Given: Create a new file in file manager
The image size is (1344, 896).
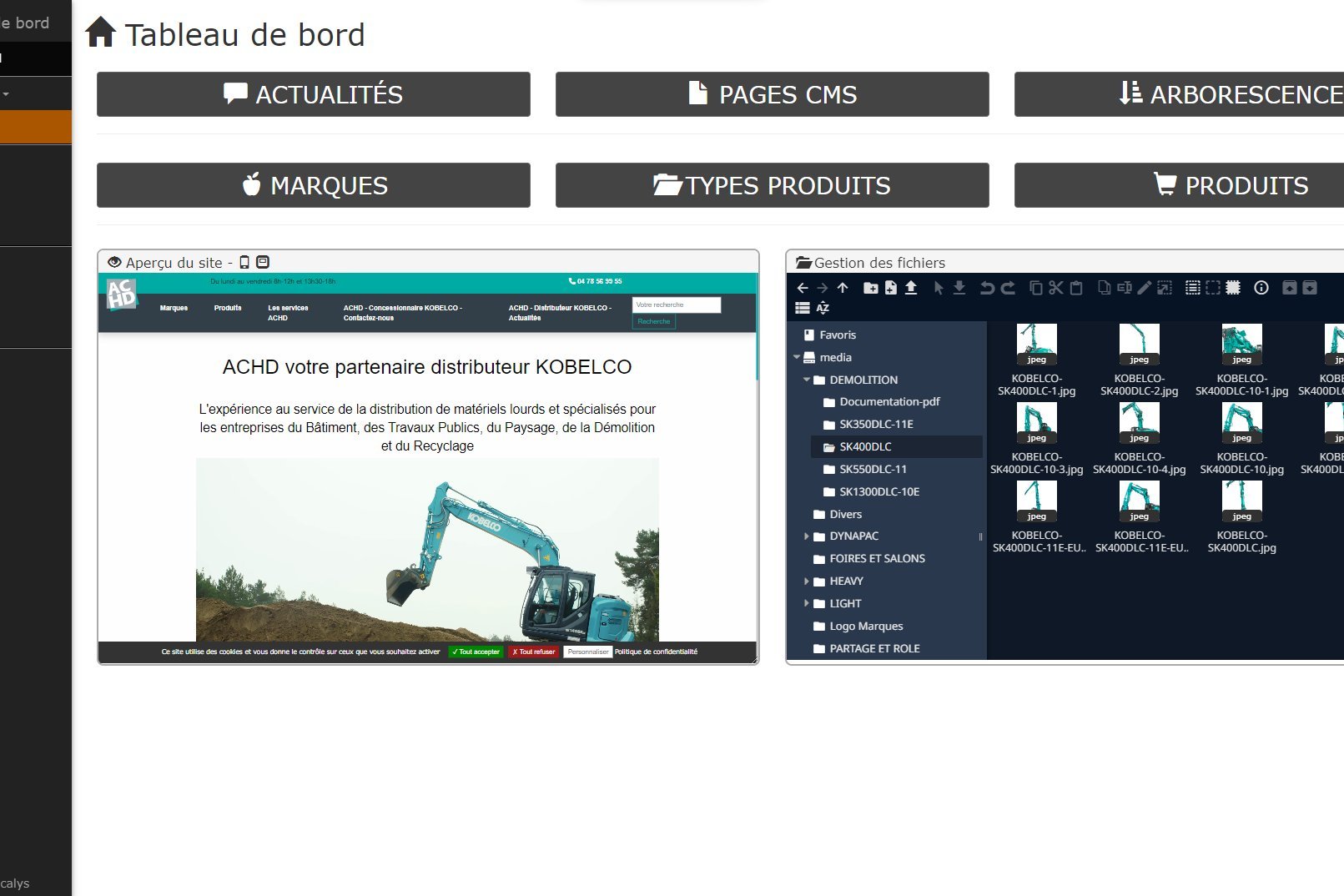Looking at the screenshot, I should [x=891, y=288].
